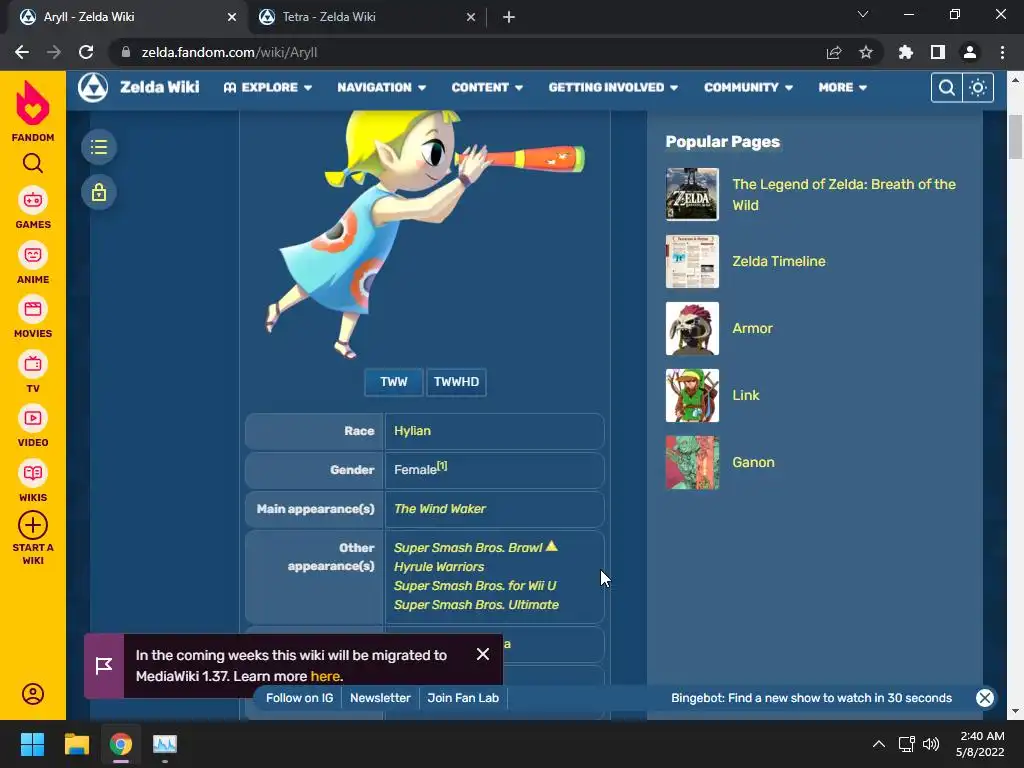Open The Wind Waker link
This screenshot has width=1024, height=768.
[x=440, y=509]
